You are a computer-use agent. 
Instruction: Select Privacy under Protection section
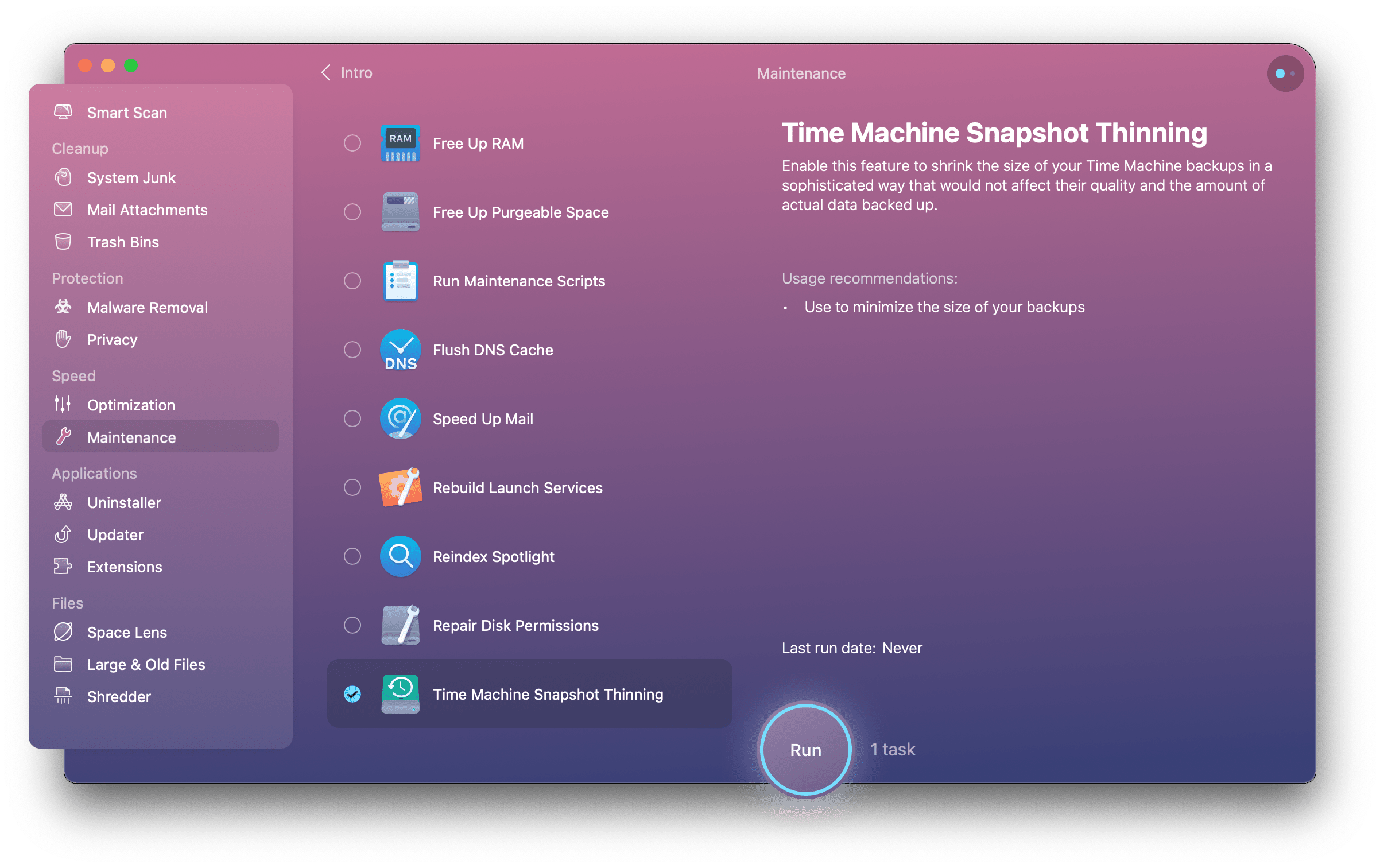pos(114,339)
